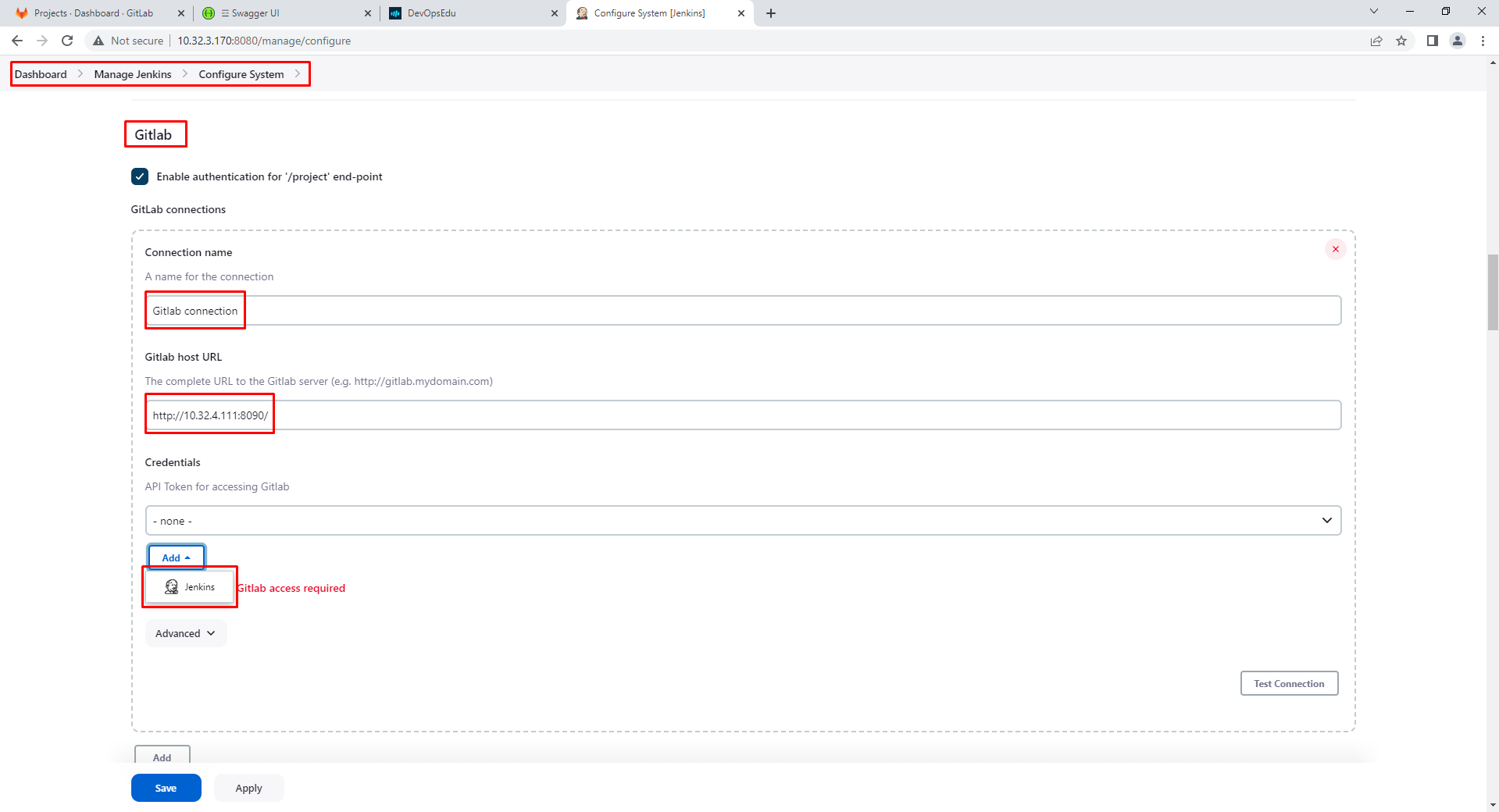Viewport: 1499px width, 812px height.
Task: Remove the GitLab connection with red X
Action: (x=1336, y=249)
